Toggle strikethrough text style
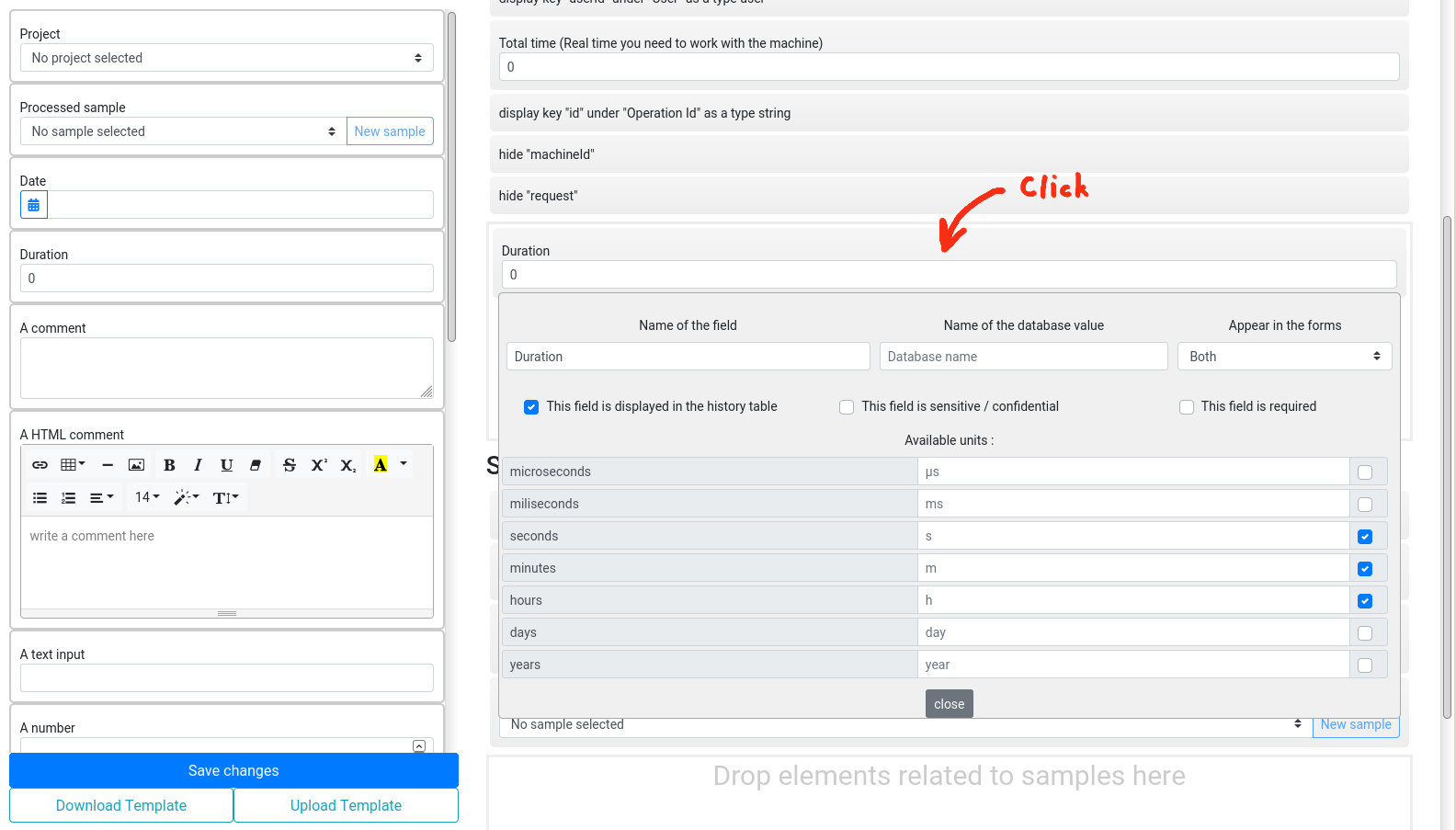 [x=290, y=465]
